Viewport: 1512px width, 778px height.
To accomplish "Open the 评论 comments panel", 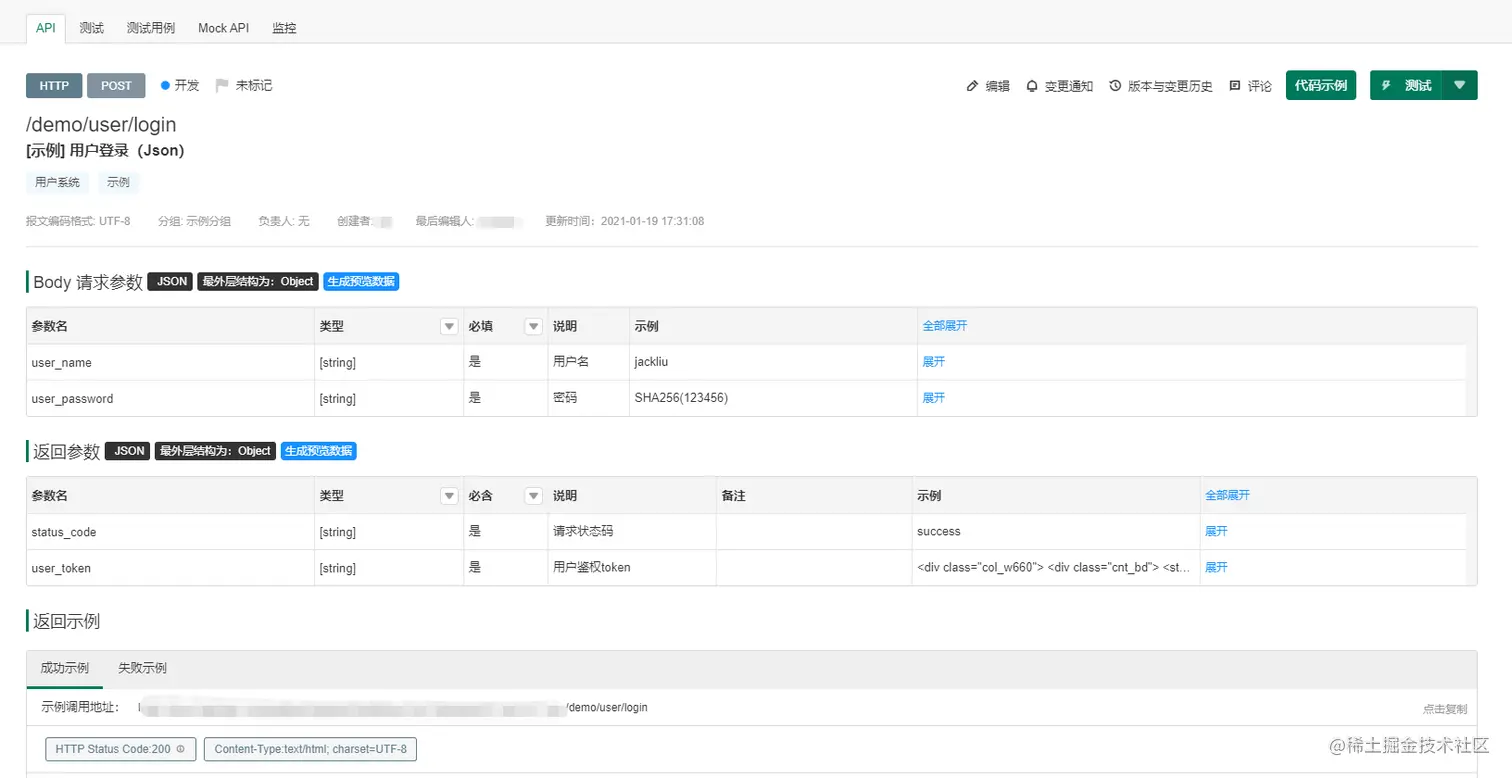I will coord(1250,86).
